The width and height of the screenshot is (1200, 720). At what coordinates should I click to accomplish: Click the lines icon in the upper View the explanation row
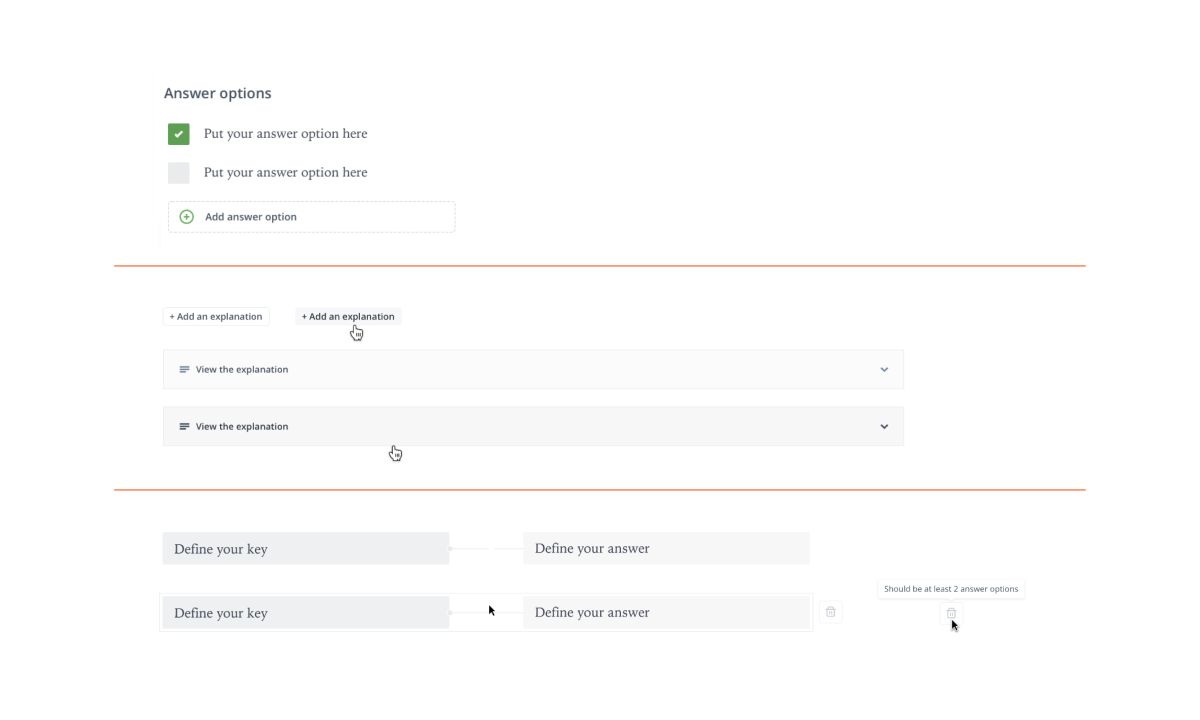pyautogui.click(x=184, y=370)
